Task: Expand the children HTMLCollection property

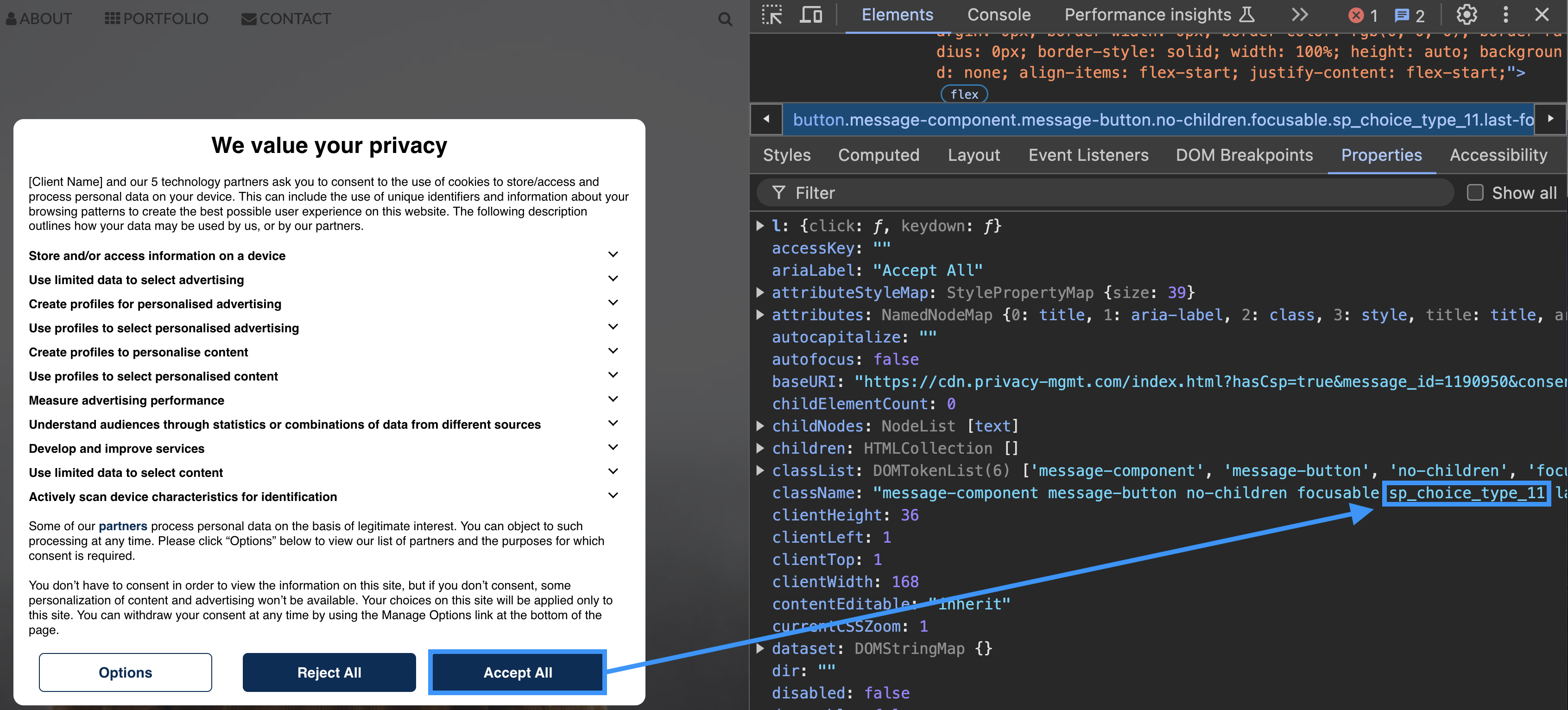Action: [x=759, y=448]
